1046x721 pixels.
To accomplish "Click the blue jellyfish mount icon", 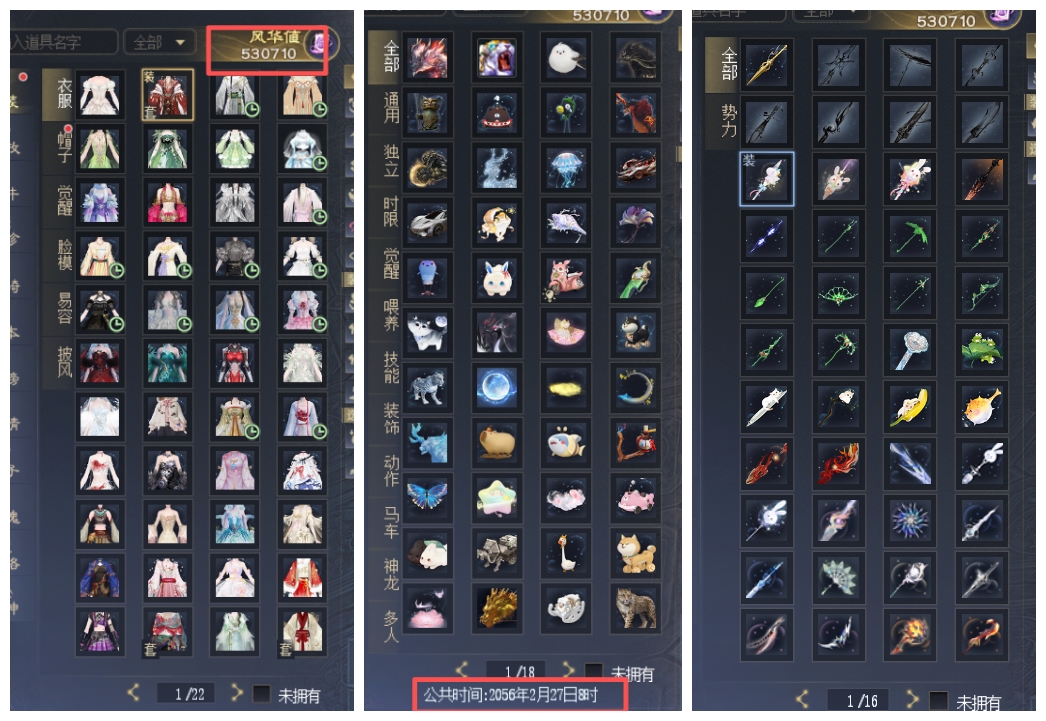I will tap(566, 167).
